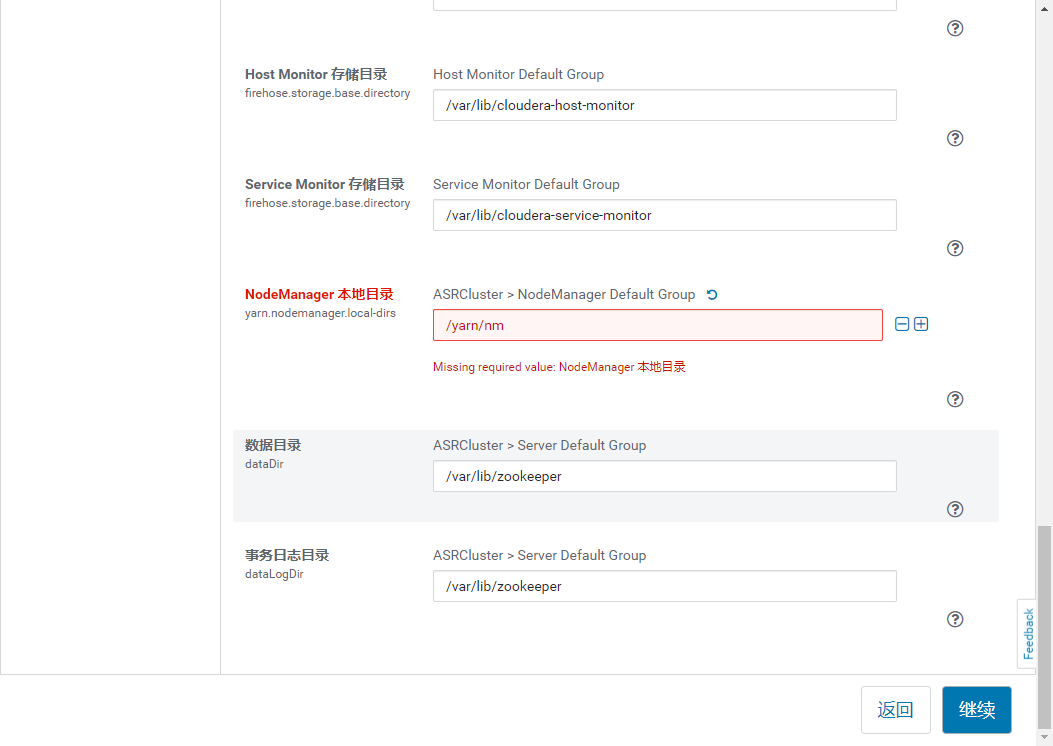
Task: Open help for the Service Monitor storage directory
Action: point(954,248)
